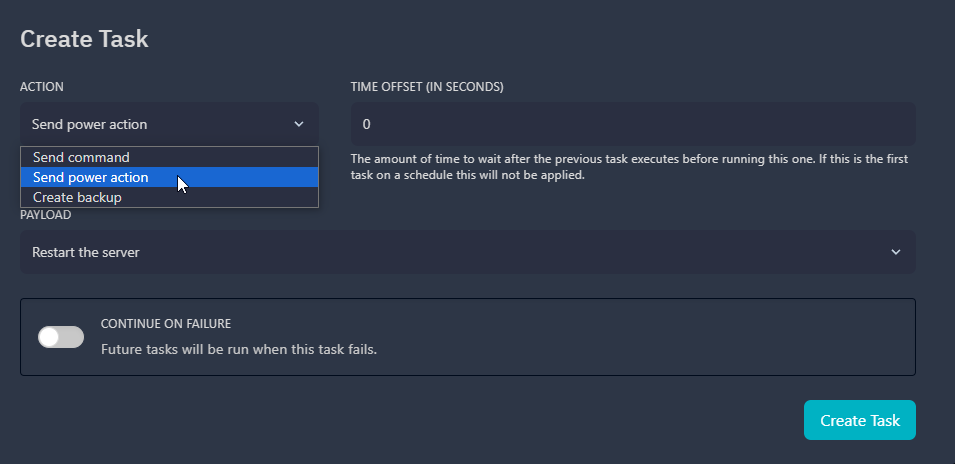Click the "TIME OFFSET (IN SECONDS)" label
Screen dimensions: 955x464
[x=427, y=87]
